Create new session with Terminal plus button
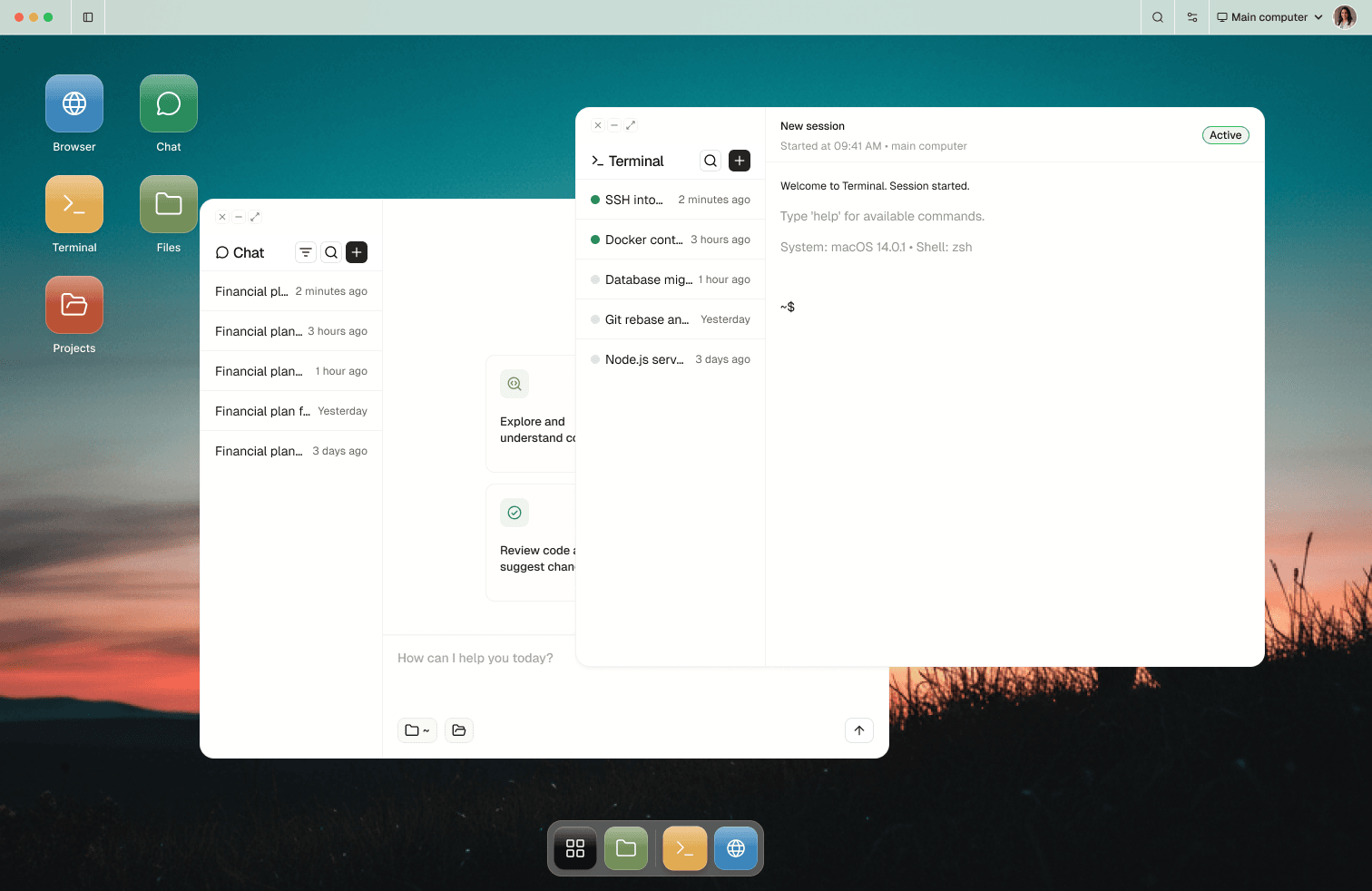The height and width of the screenshot is (891, 1372). 740,161
